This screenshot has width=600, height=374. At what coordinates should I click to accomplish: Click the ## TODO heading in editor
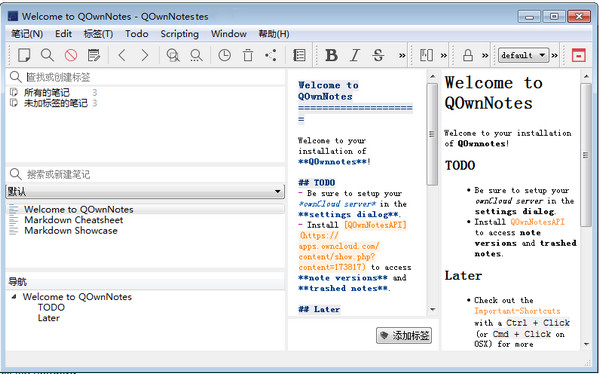(316, 183)
